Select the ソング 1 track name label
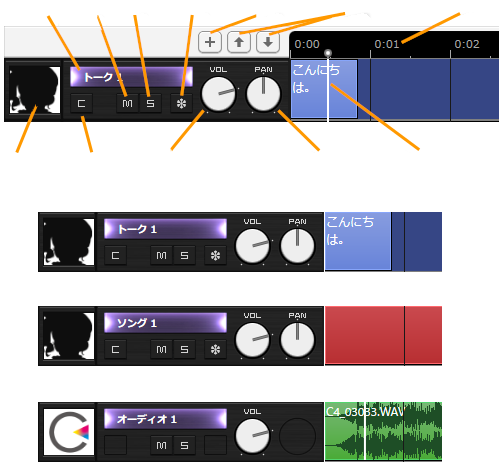 pos(165,323)
